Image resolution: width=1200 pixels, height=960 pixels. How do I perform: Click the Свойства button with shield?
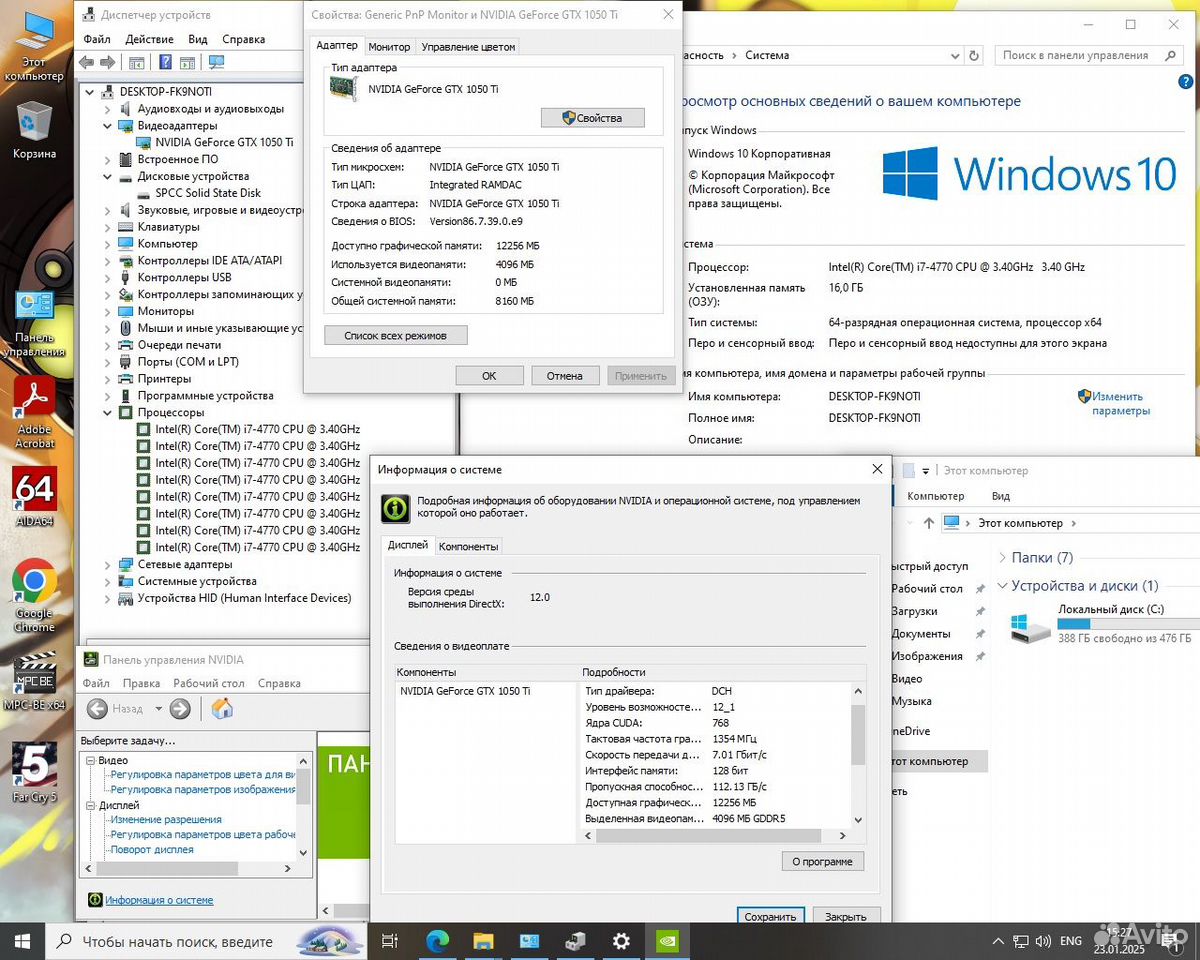[592, 118]
